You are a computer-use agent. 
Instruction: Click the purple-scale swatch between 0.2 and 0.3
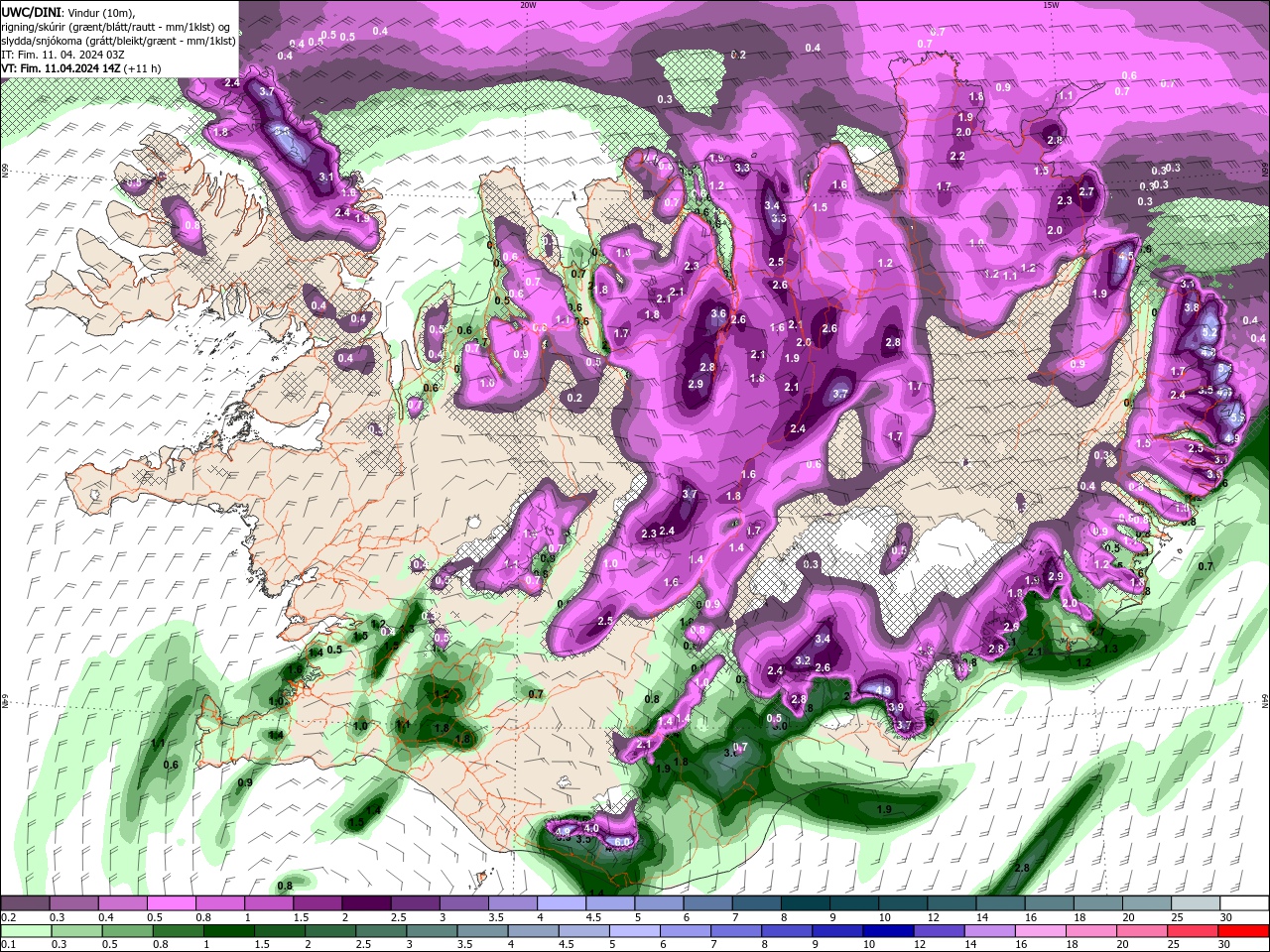[x=25, y=903]
